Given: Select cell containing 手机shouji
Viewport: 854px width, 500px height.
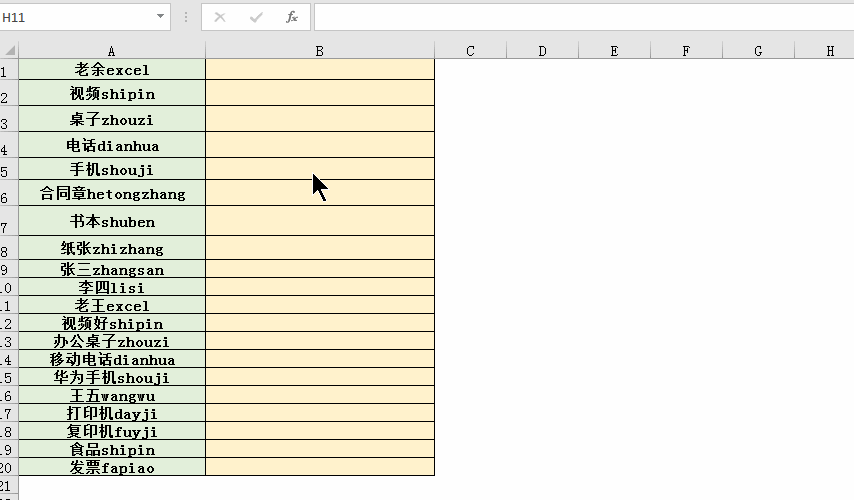Looking at the screenshot, I should point(112,169).
